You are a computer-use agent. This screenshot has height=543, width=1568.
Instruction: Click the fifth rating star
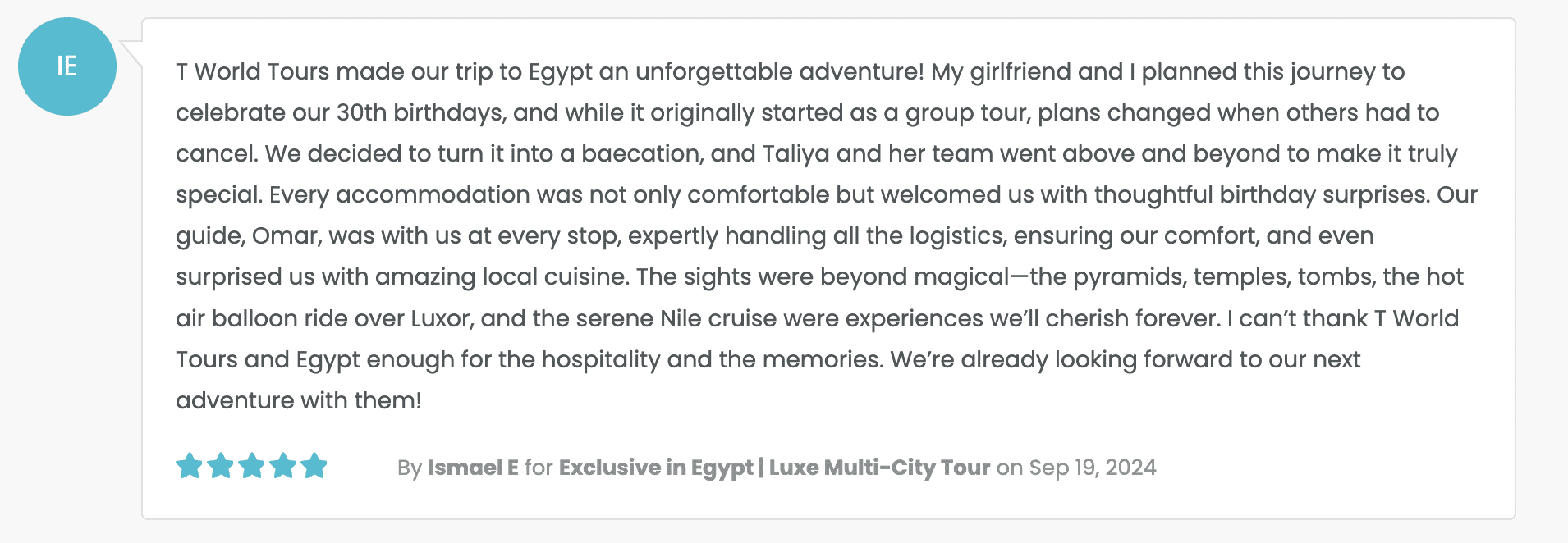314,466
